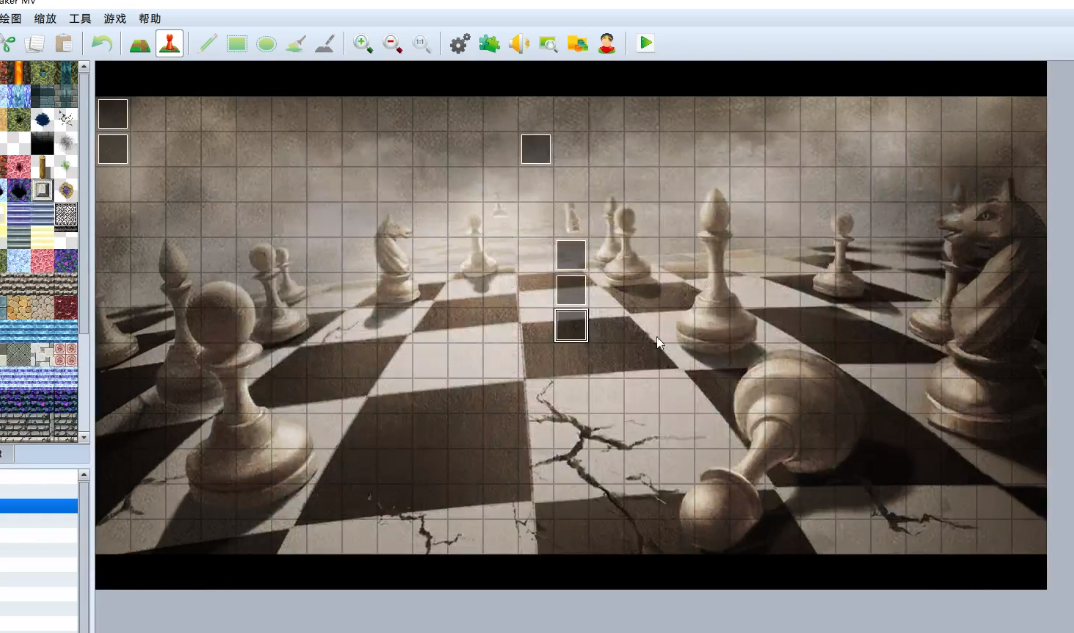Image resolution: width=1074 pixels, height=633 pixels.
Task: Open the Character Generator
Action: pyautogui.click(x=607, y=44)
